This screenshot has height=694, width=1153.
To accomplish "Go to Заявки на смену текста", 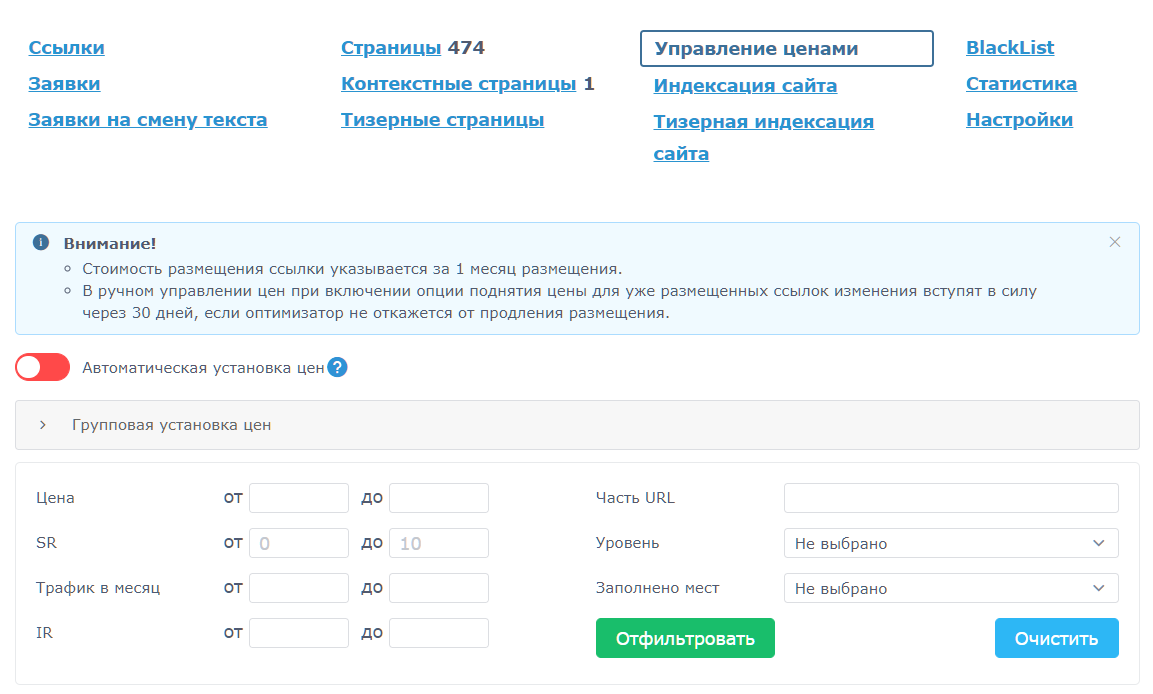I will click(x=148, y=120).
